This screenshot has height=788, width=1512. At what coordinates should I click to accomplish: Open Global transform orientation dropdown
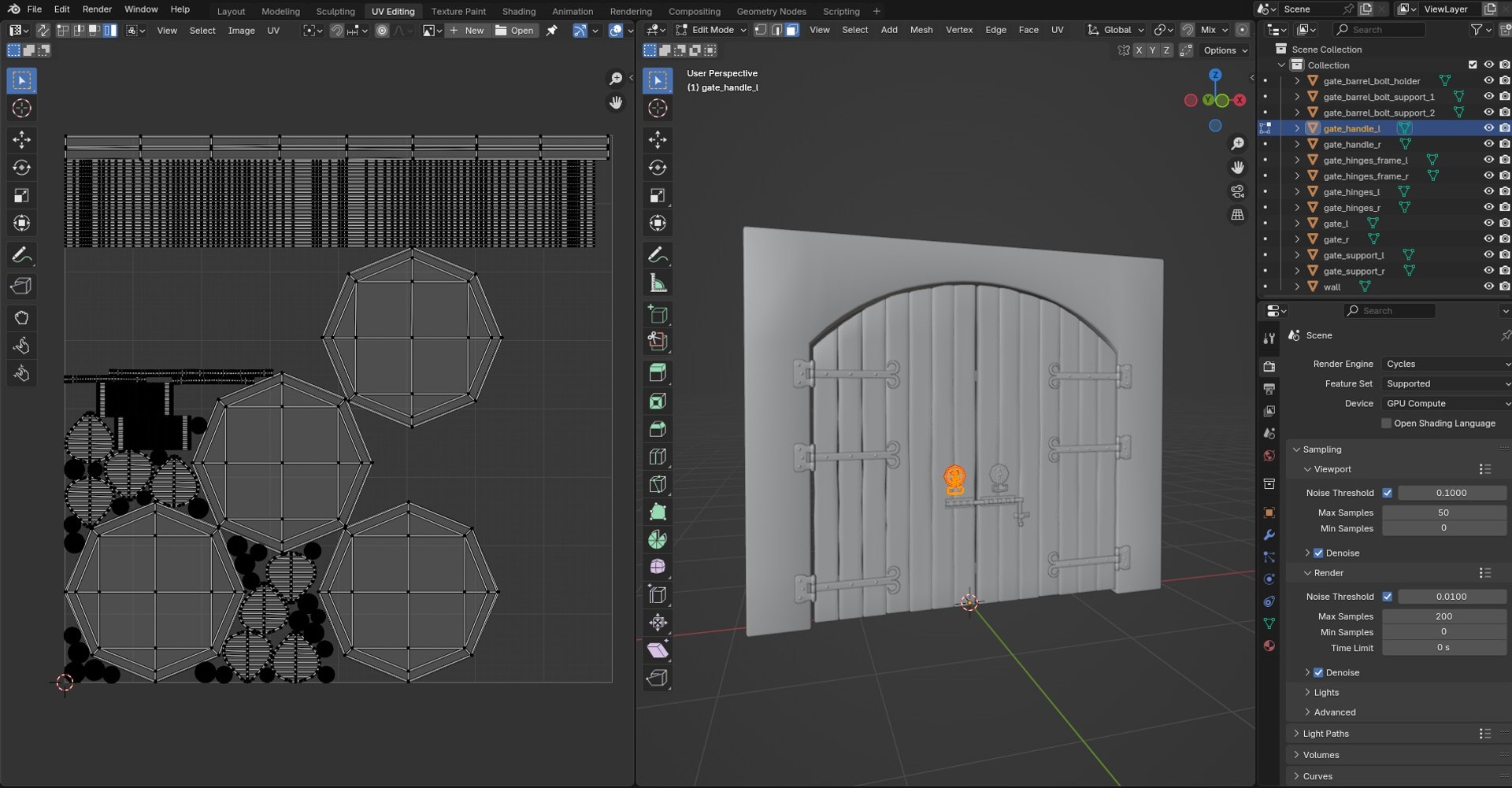1116,30
